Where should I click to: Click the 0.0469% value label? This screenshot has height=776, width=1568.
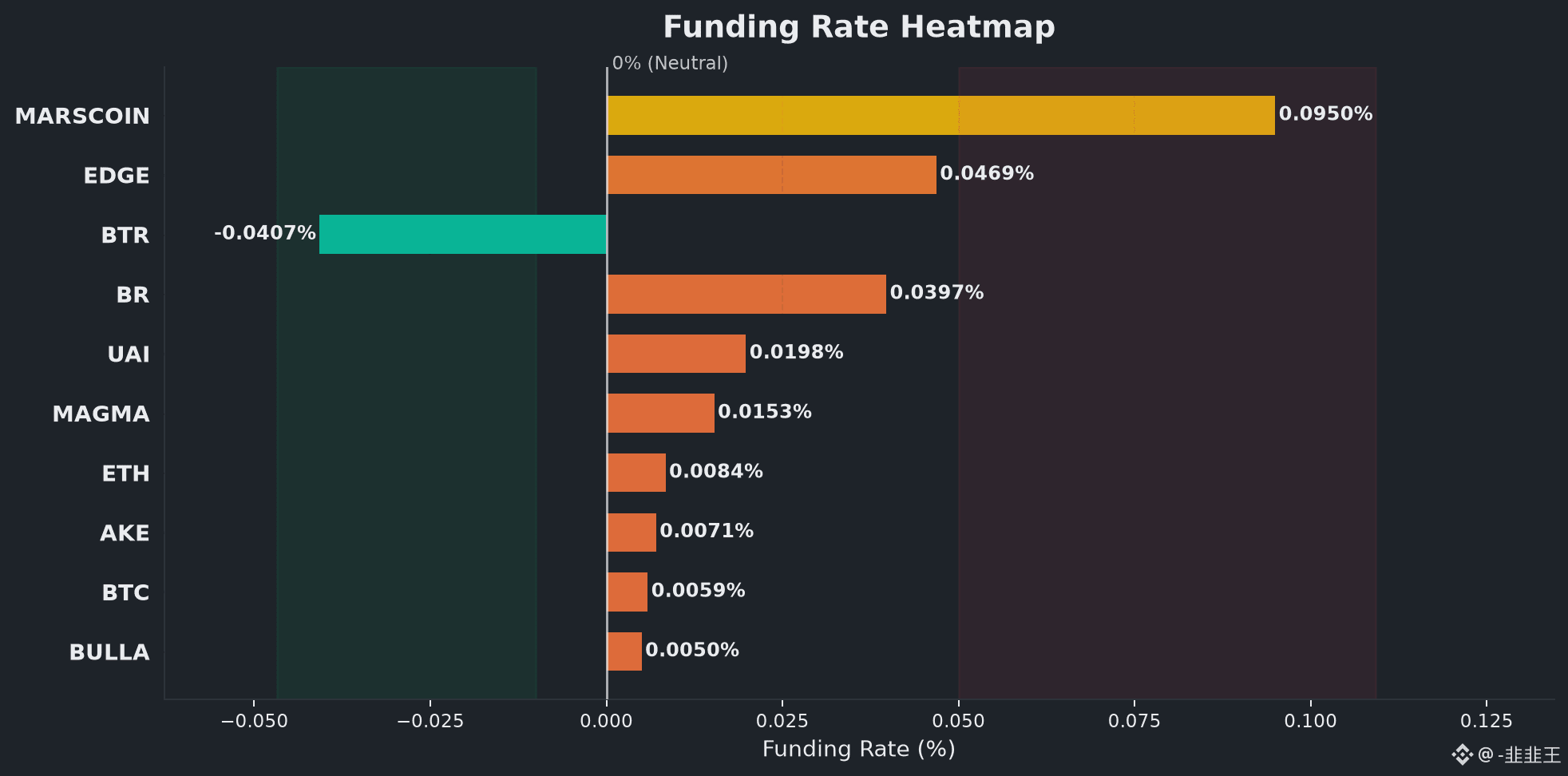pos(987,173)
